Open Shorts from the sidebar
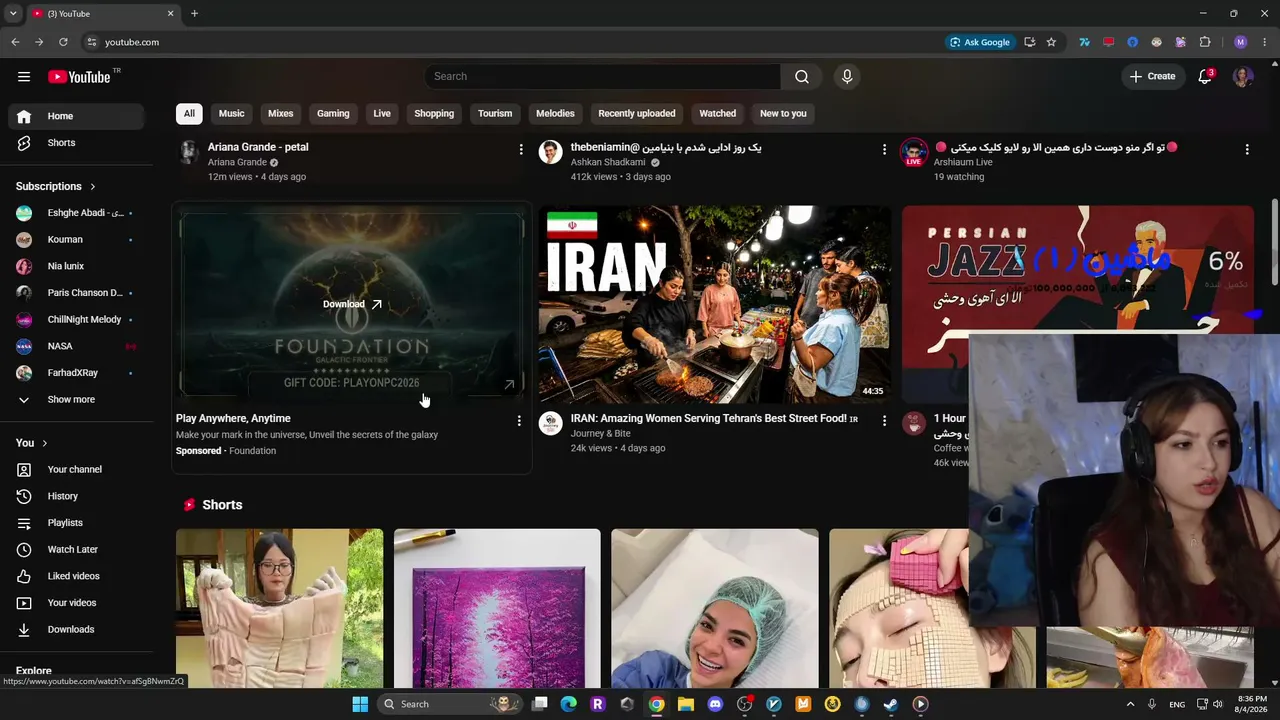 pos(76,143)
